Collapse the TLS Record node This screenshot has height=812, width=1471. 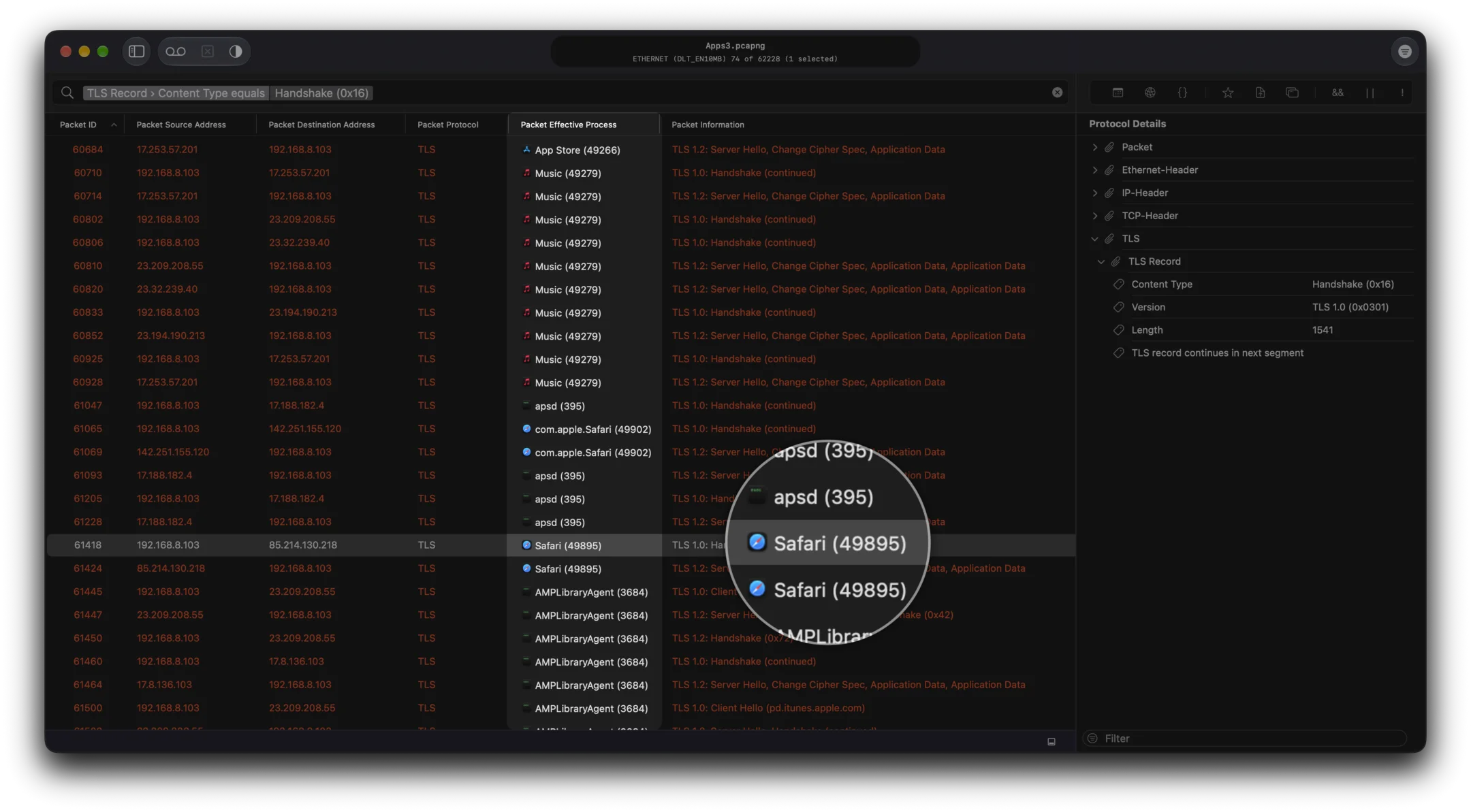1101,261
